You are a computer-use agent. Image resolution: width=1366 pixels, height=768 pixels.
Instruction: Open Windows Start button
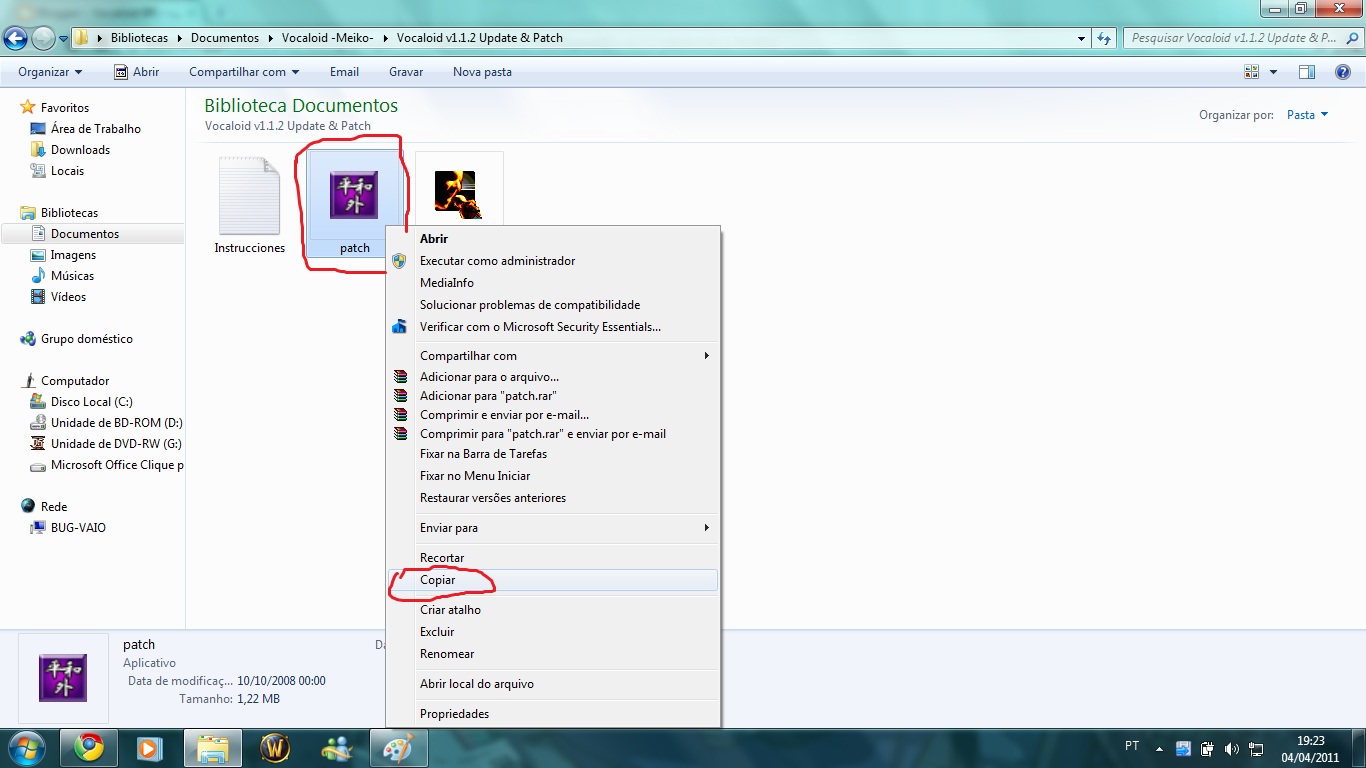pyautogui.click(x=27, y=748)
